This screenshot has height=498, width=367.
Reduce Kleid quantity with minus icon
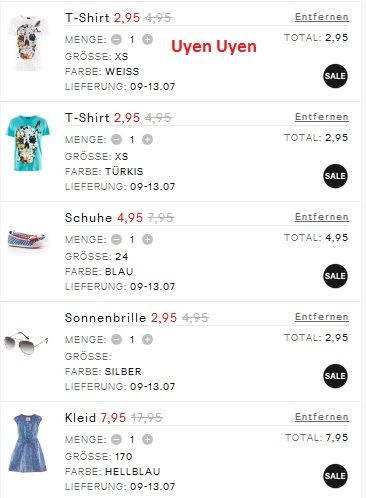click(x=116, y=440)
